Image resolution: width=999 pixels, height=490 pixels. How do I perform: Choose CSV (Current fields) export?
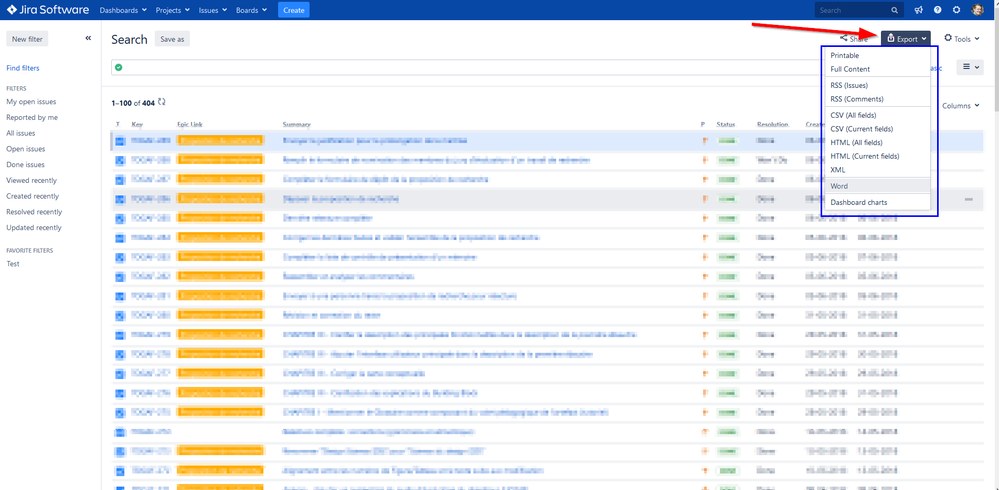point(877,129)
